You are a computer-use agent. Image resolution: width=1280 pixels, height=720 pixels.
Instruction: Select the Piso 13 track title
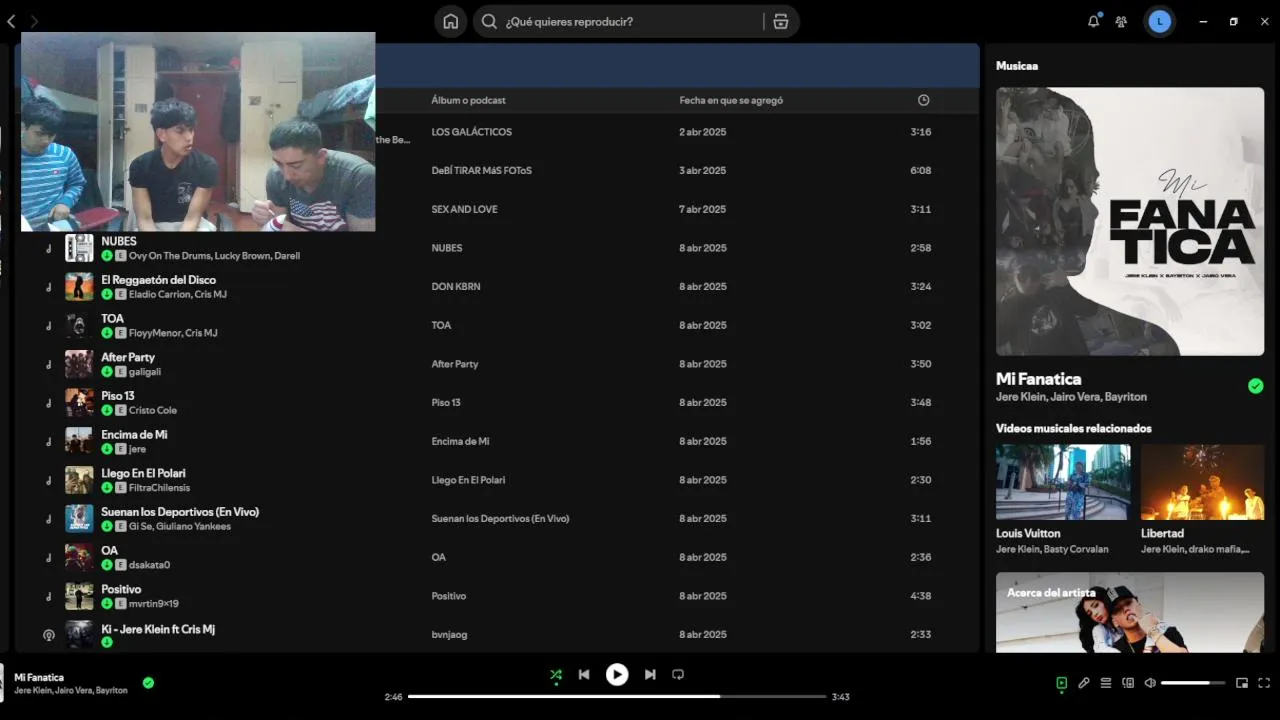pos(117,396)
